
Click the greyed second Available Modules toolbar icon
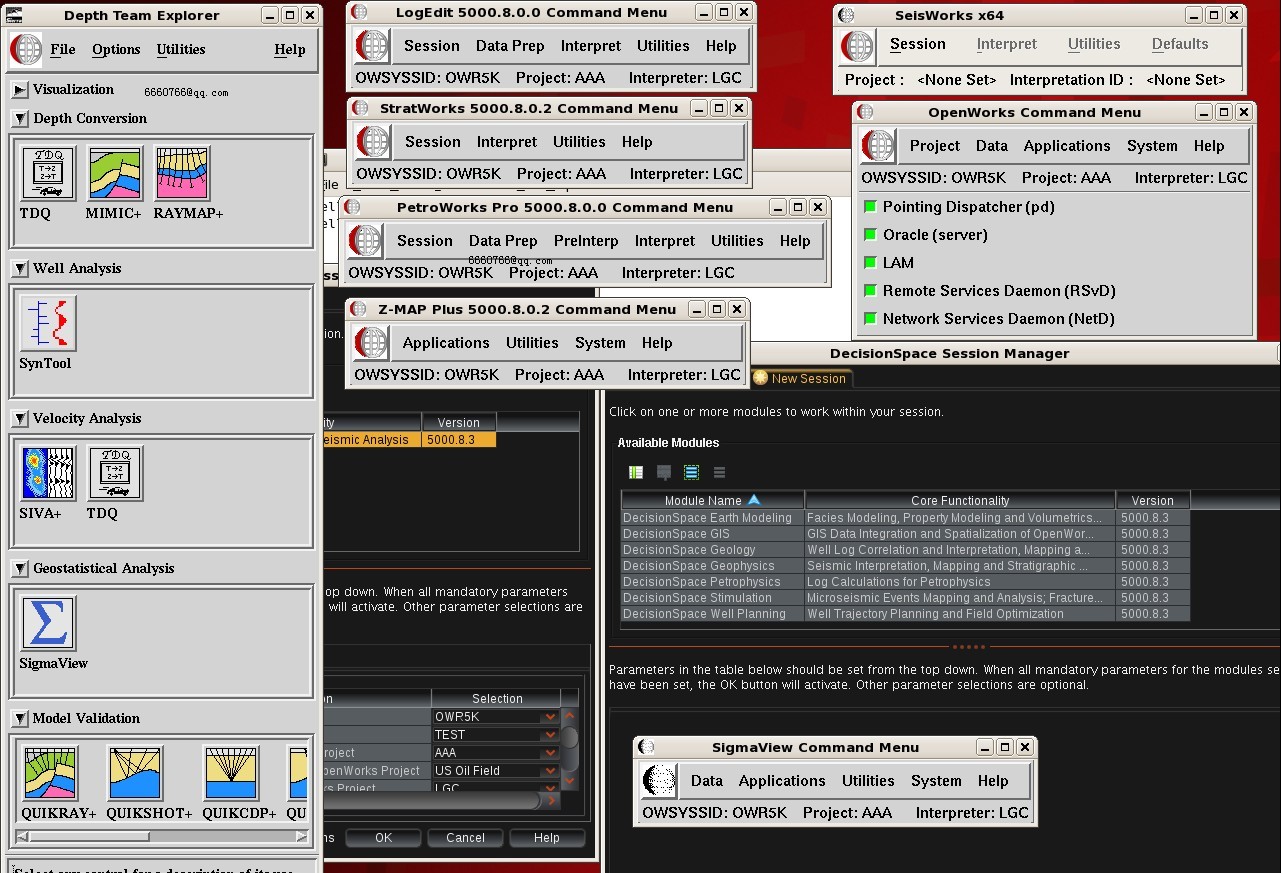tap(664, 472)
